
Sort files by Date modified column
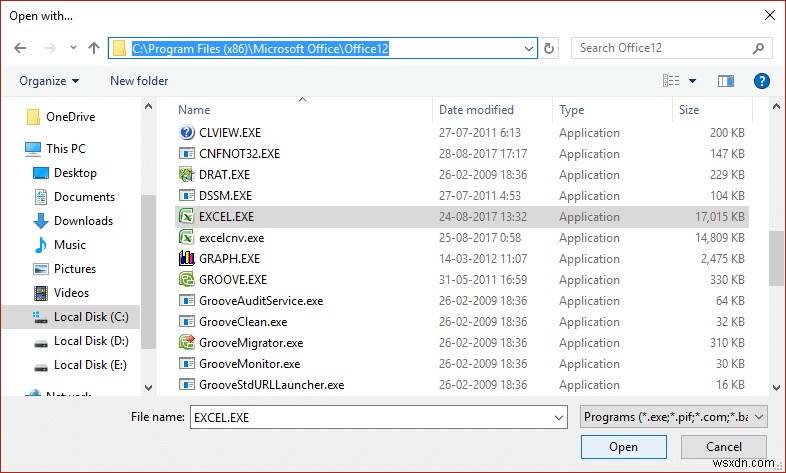pos(476,110)
